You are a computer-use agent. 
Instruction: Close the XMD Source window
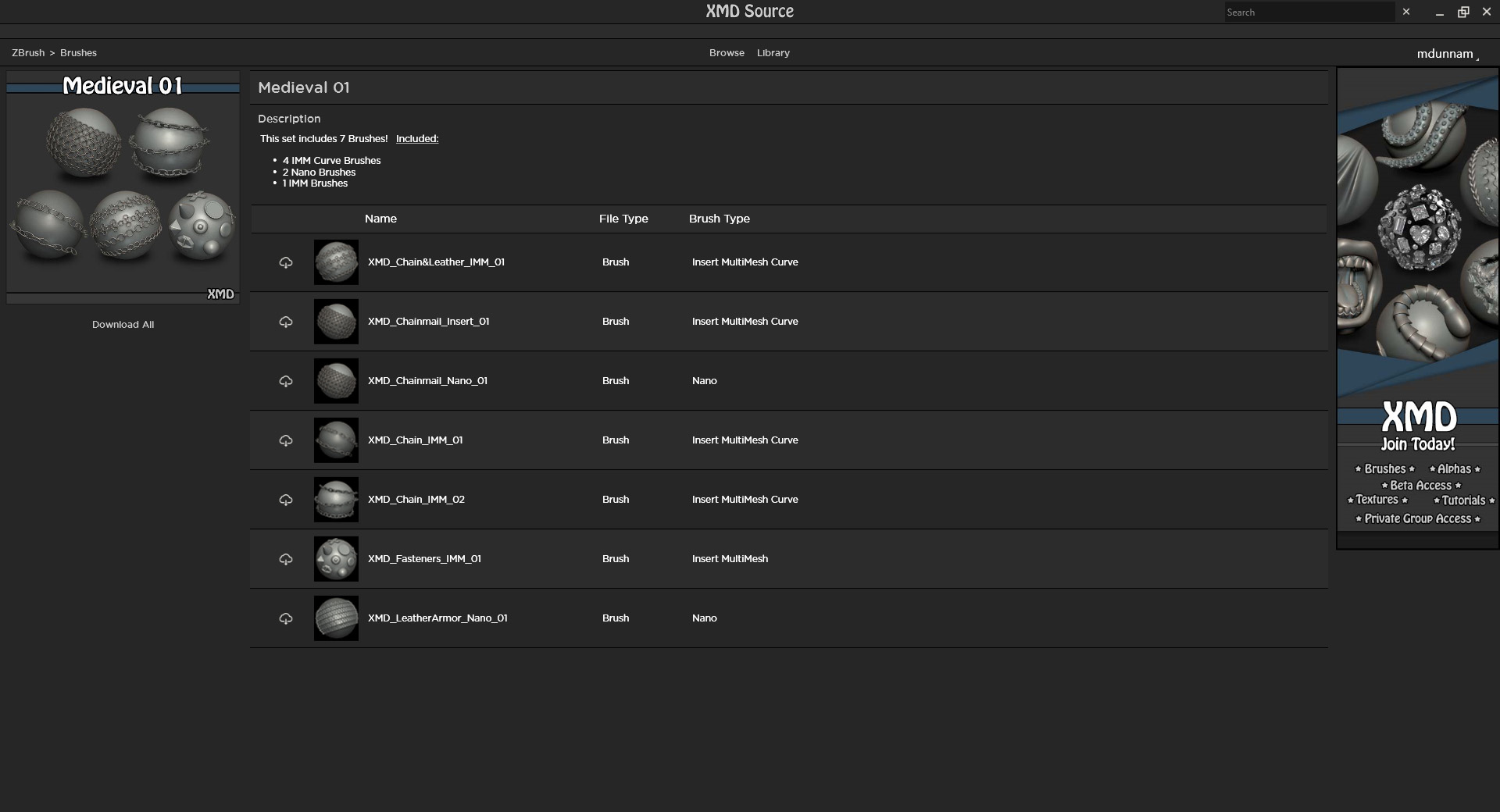coord(1487,12)
